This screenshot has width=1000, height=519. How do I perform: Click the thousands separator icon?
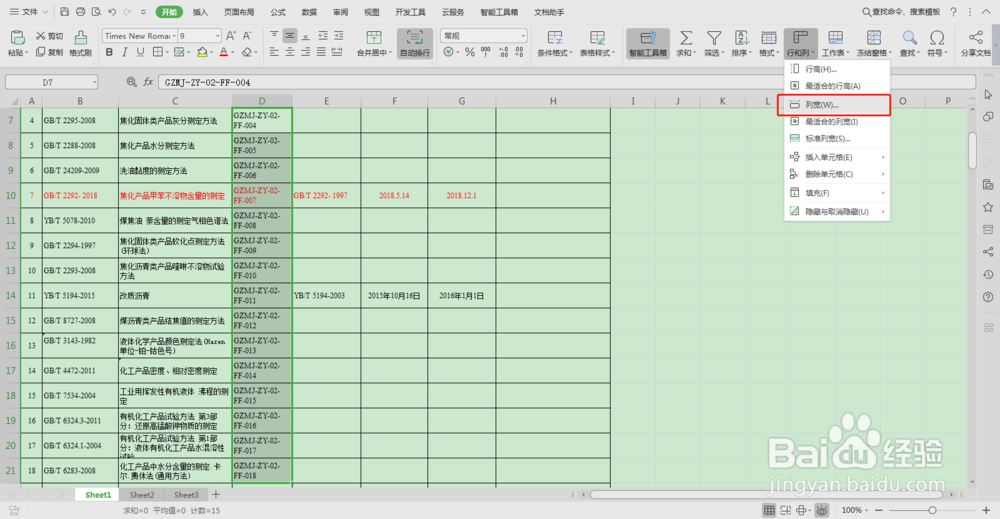point(486,52)
